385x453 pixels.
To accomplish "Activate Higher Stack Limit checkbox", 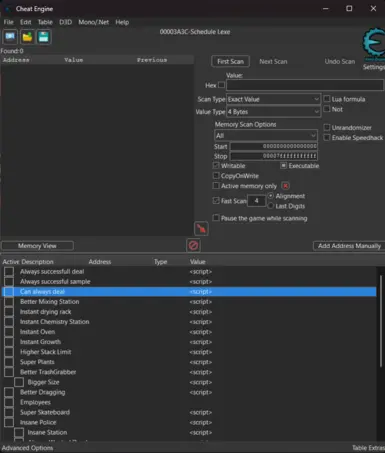I will pos(9,352).
